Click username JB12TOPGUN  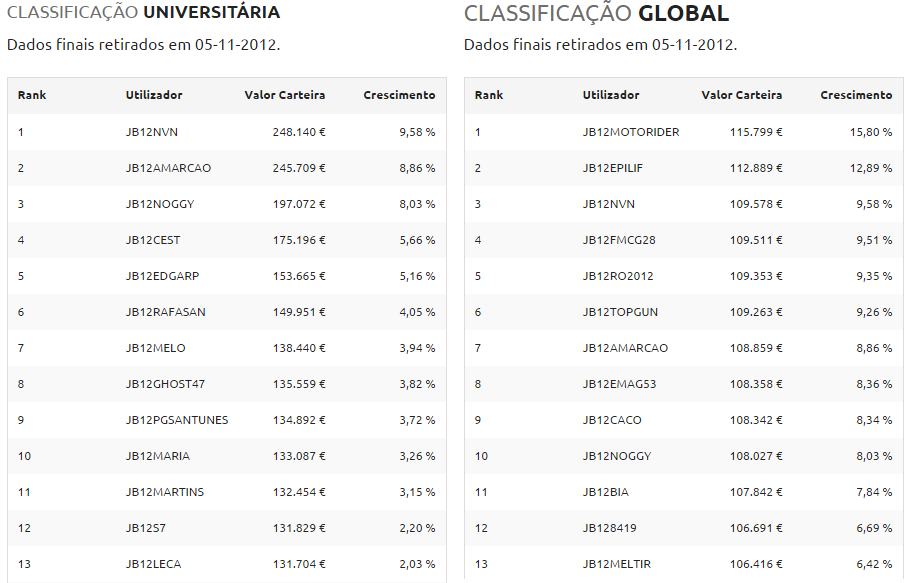(x=620, y=312)
